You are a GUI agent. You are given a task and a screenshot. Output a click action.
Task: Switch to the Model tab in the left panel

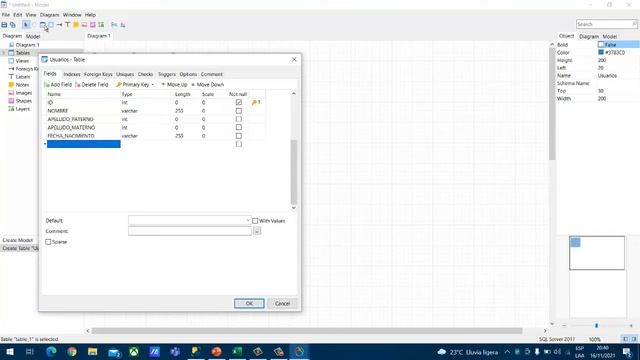[x=33, y=36]
